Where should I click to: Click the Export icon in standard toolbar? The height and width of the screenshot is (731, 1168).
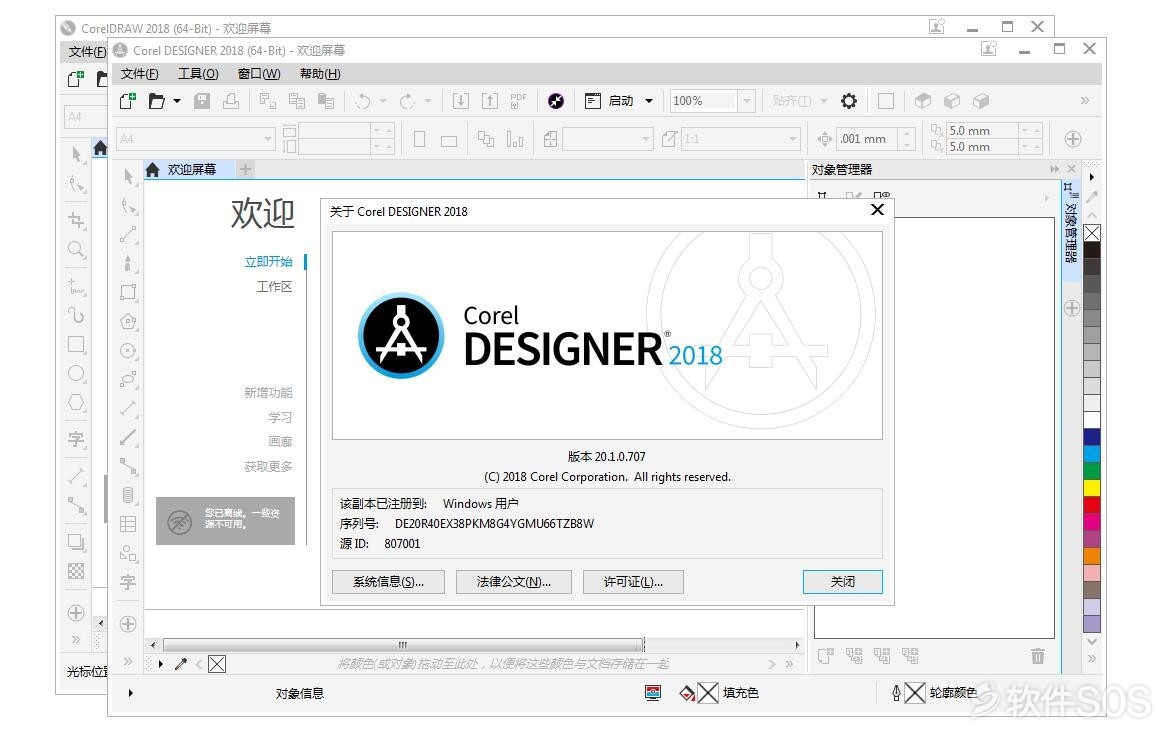click(489, 101)
